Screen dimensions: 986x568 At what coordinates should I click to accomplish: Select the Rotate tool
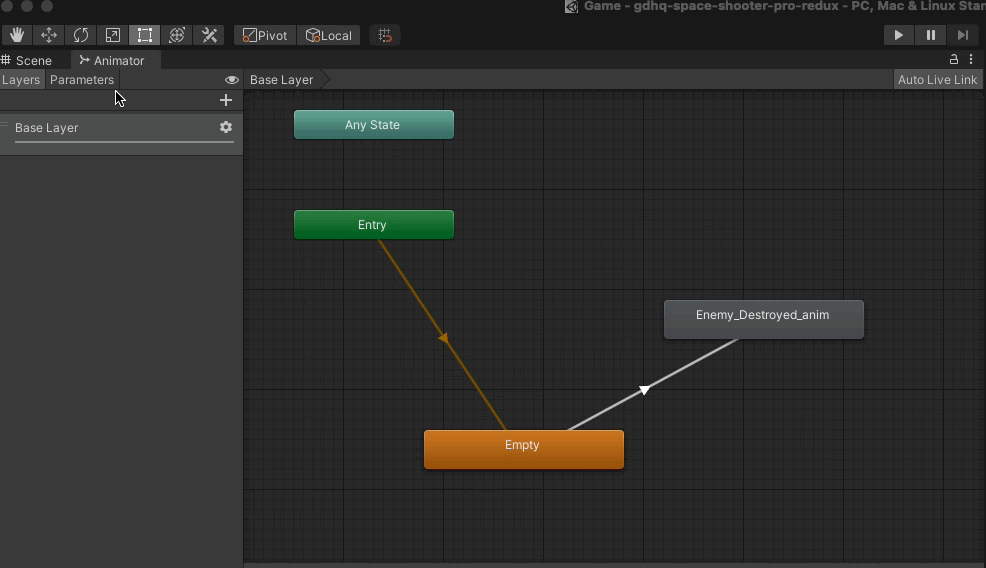point(80,35)
